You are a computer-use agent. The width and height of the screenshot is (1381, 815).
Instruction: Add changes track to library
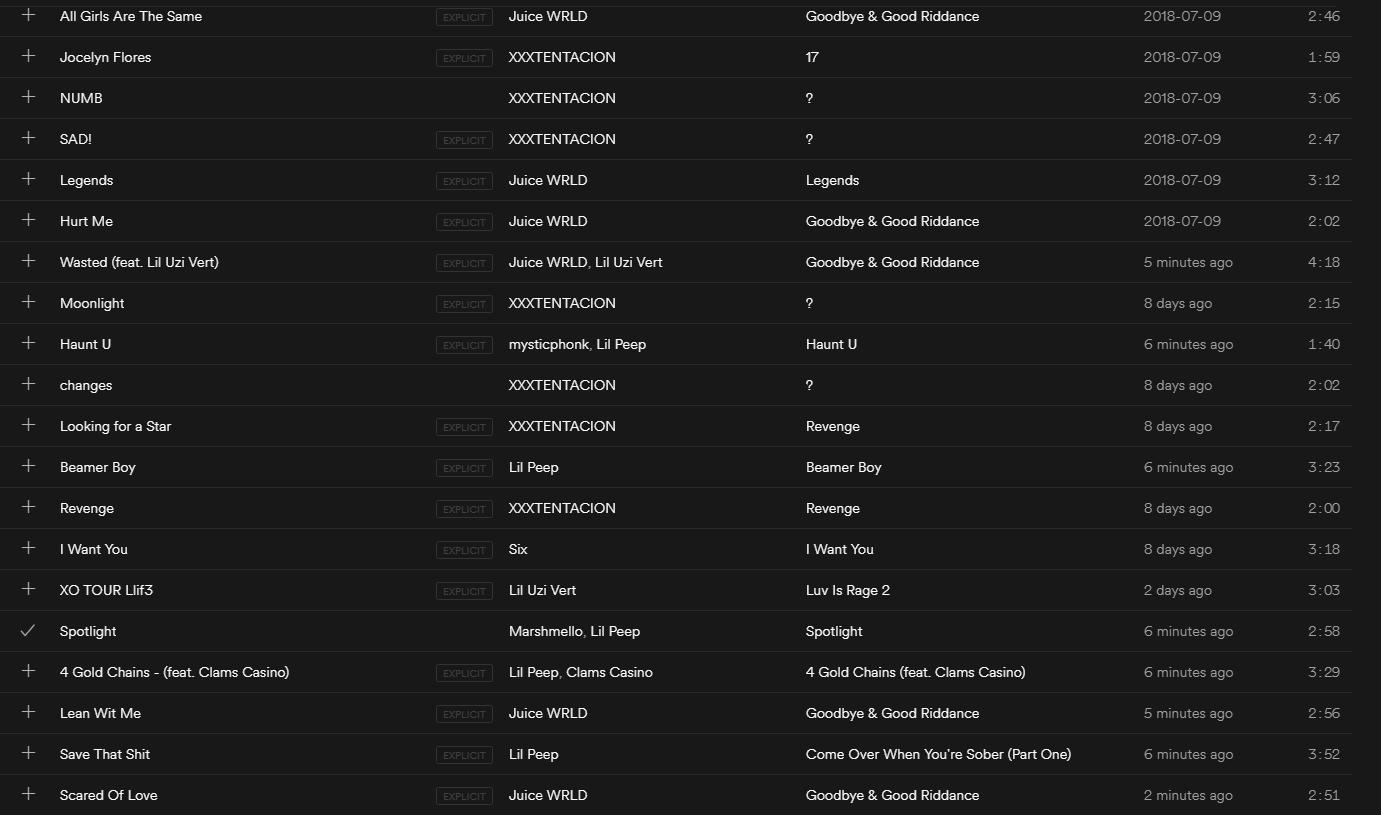click(x=28, y=384)
